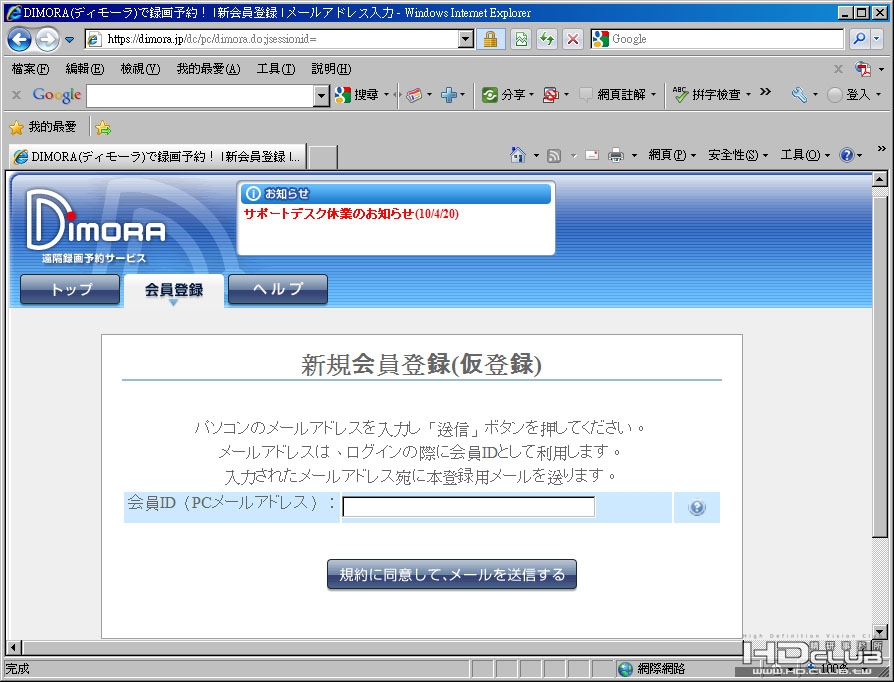
Task: Click the Google Toolbar bookmarks icon
Action: (415, 95)
